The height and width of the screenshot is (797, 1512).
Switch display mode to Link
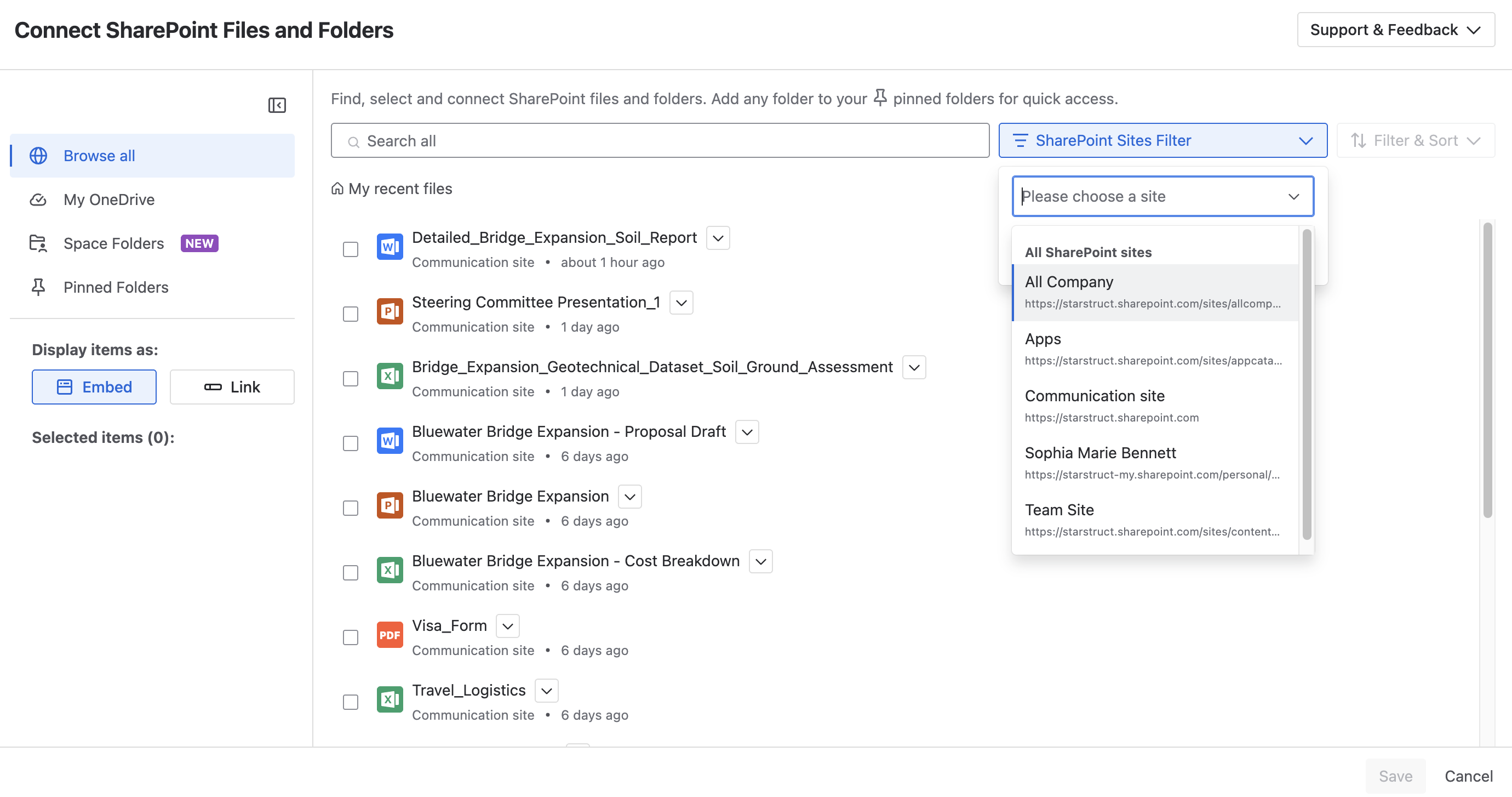232,387
